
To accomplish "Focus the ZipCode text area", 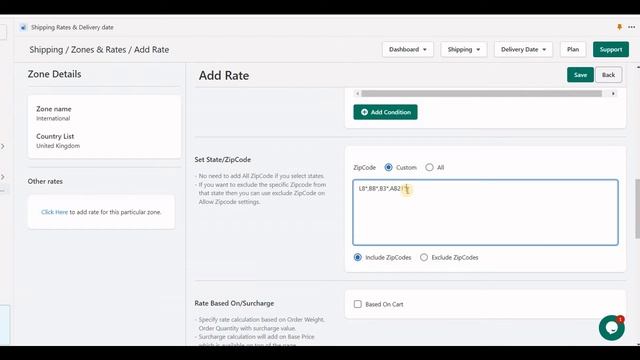I will tap(485, 212).
